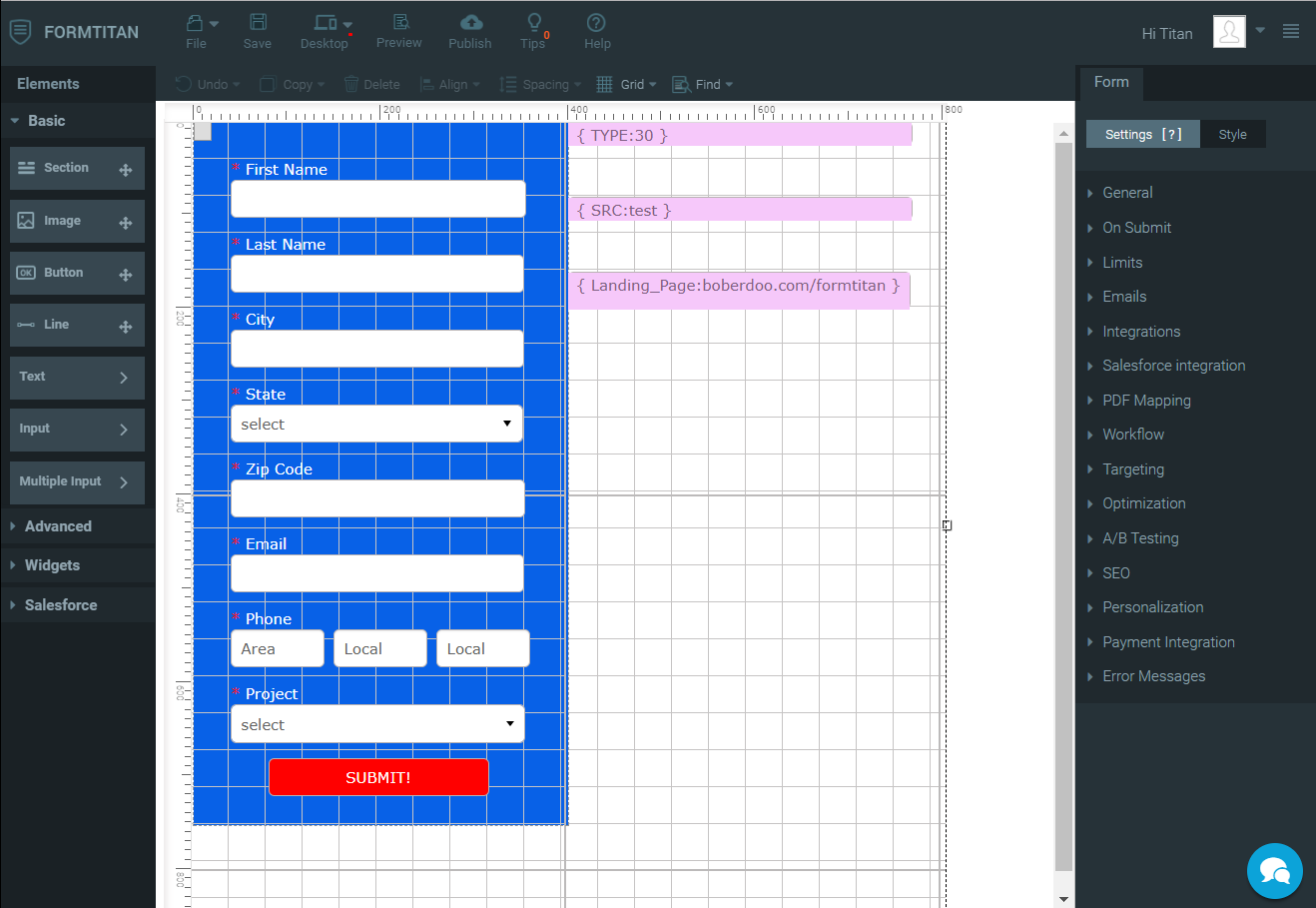Image resolution: width=1316 pixels, height=908 pixels.
Task: Click the First Name input field
Action: pos(377,199)
